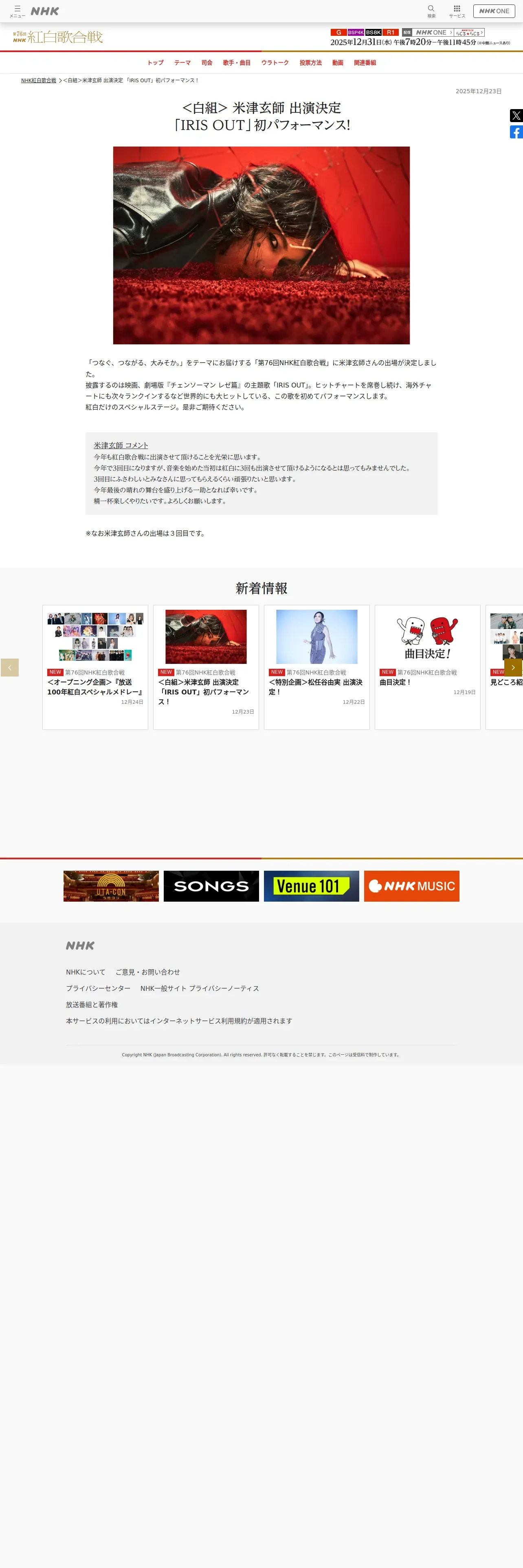
Task: Open the SONGS banner
Action: 211,886
